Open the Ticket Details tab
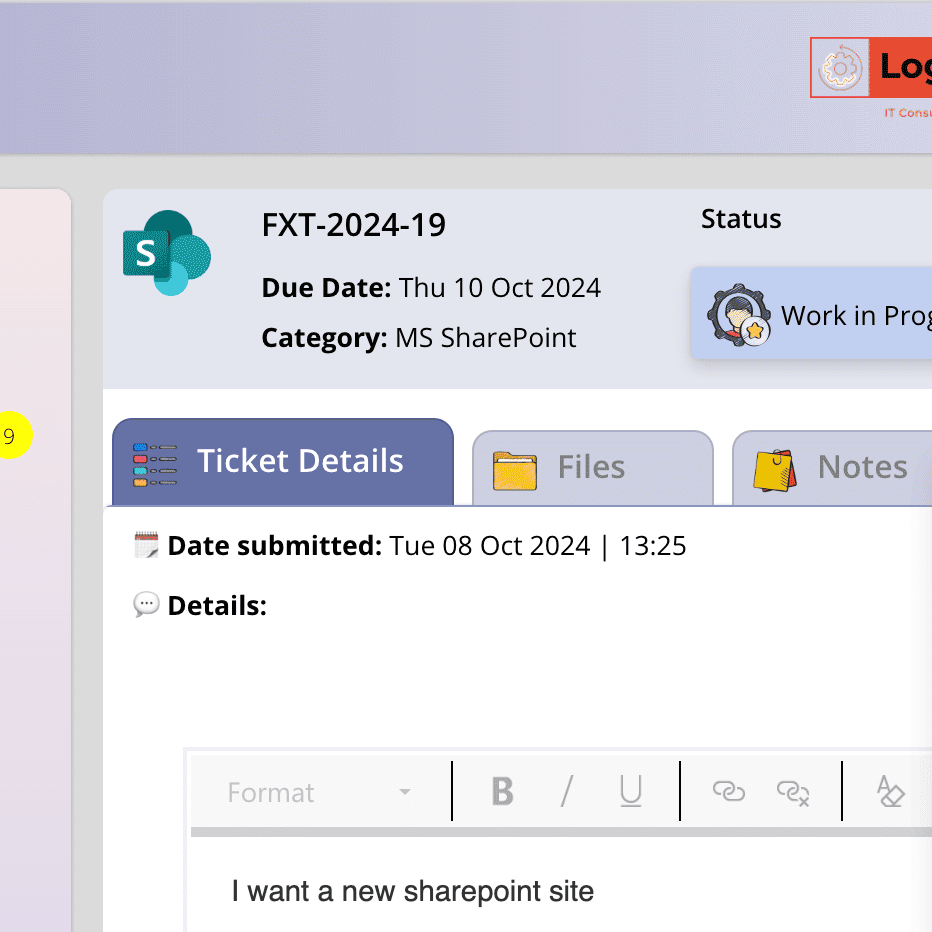The image size is (932, 932). click(283, 462)
